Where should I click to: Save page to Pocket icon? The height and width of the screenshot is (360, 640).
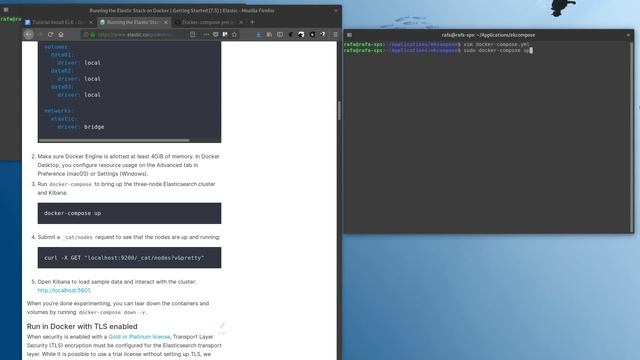tap(216, 35)
